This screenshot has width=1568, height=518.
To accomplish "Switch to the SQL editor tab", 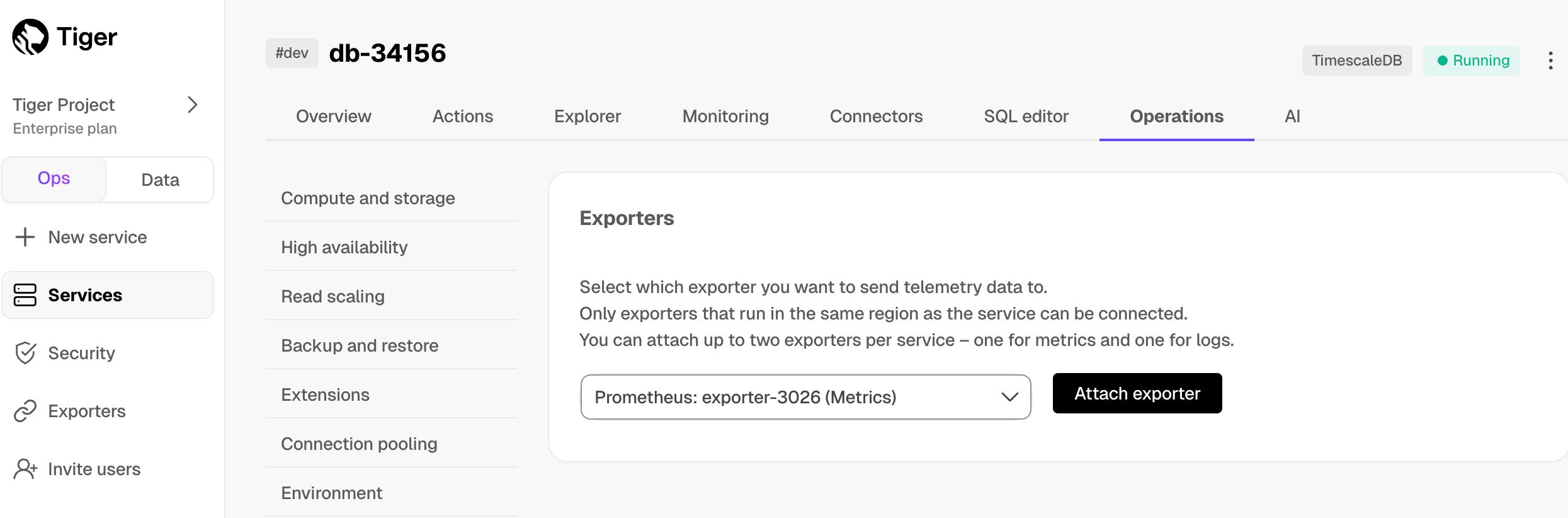I will tap(1026, 117).
